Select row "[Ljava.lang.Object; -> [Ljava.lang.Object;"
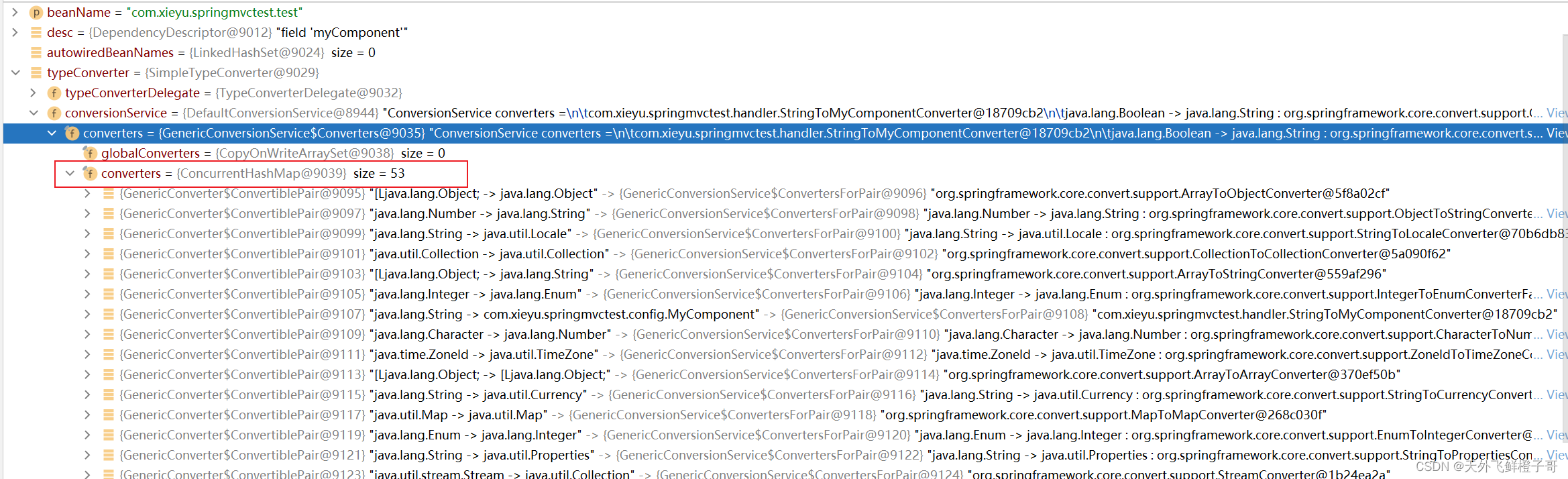The width and height of the screenshot is (1568, 479). click(x=490, y=374)
